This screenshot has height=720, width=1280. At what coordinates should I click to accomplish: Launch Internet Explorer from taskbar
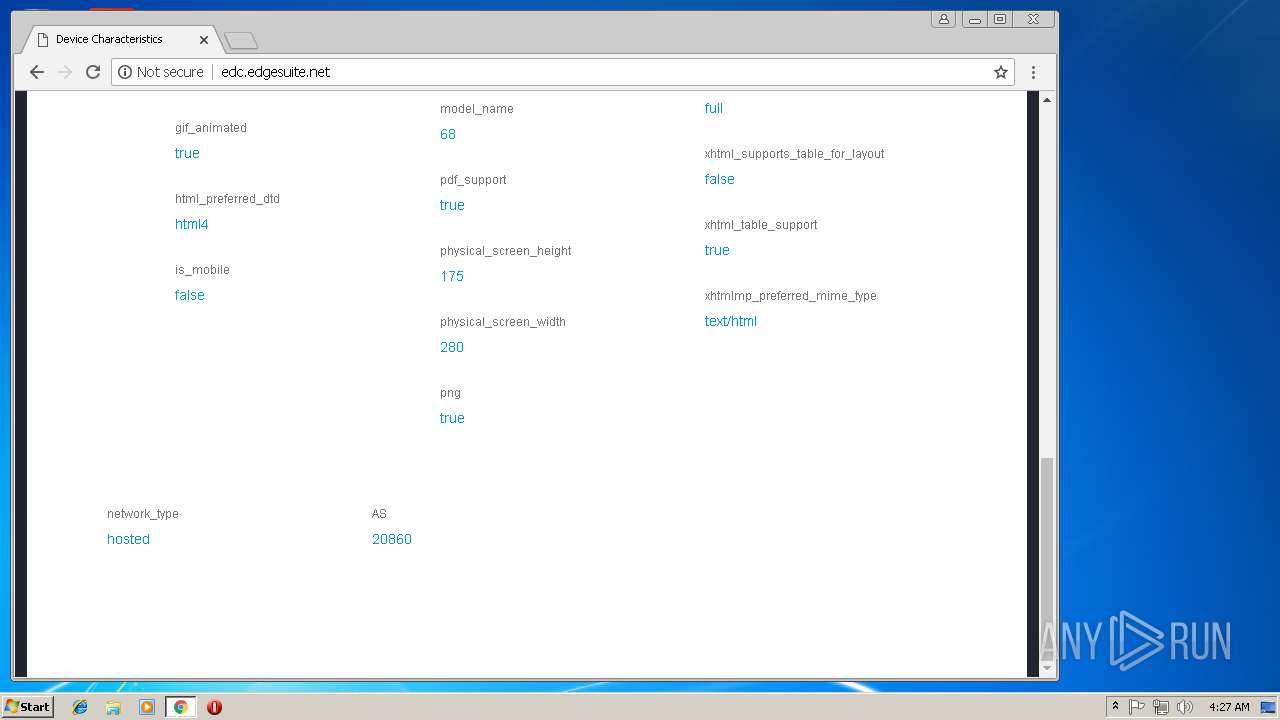click(x=80, y=707)
